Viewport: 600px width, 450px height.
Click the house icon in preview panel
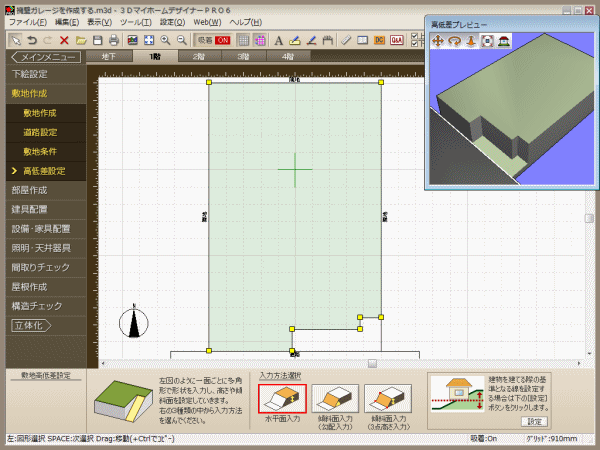pos(504,41)
